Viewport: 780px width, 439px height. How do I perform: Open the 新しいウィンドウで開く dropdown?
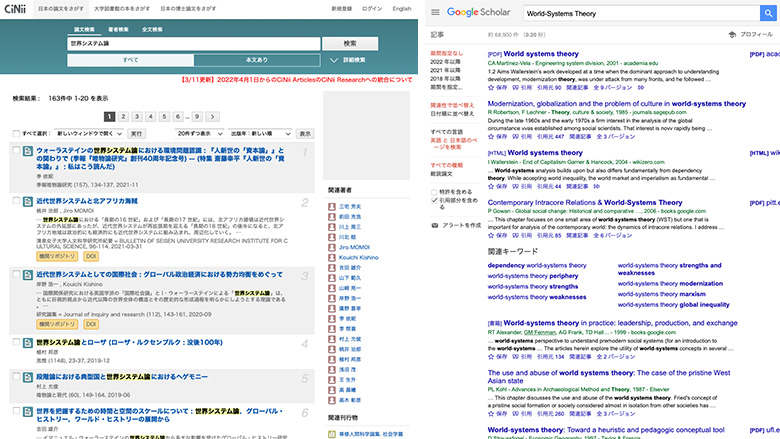pyautogui.click(x=89, y=134)
